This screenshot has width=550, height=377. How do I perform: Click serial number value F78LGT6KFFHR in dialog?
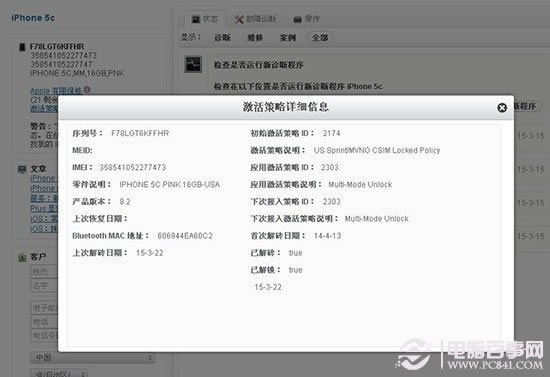pos(140,133)
